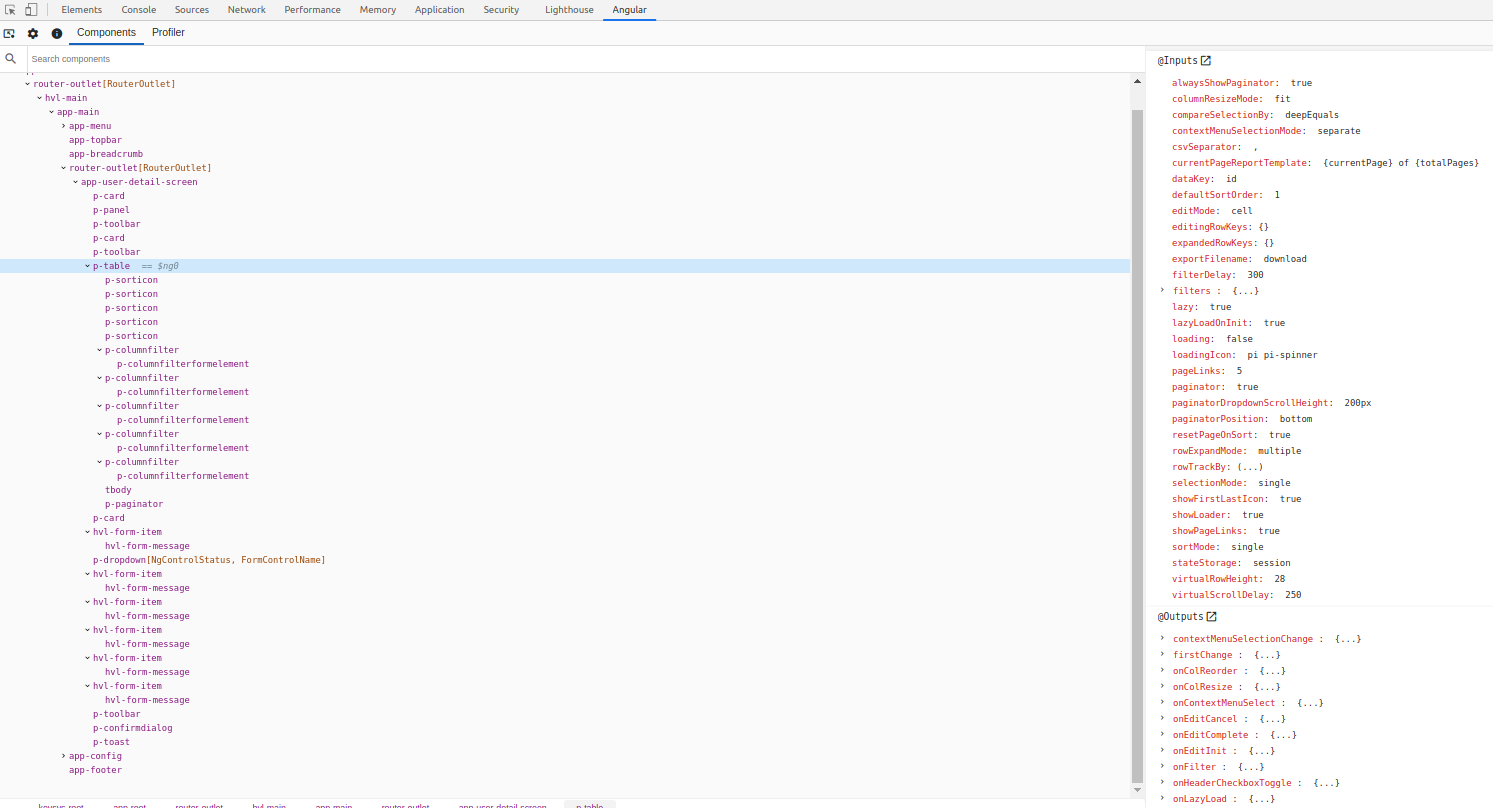Screen dimensions: 1493x808
Task: Select the p-toast component
Action: click(x=111, y=742)
